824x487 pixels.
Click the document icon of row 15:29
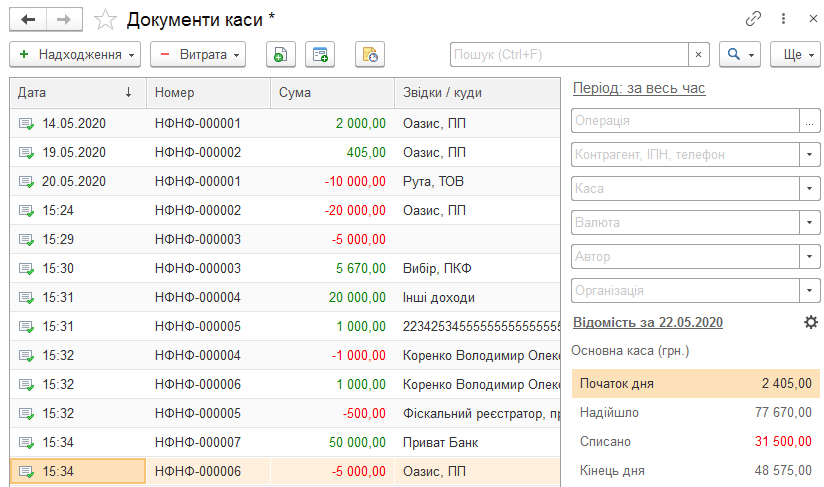coord(26,240)
